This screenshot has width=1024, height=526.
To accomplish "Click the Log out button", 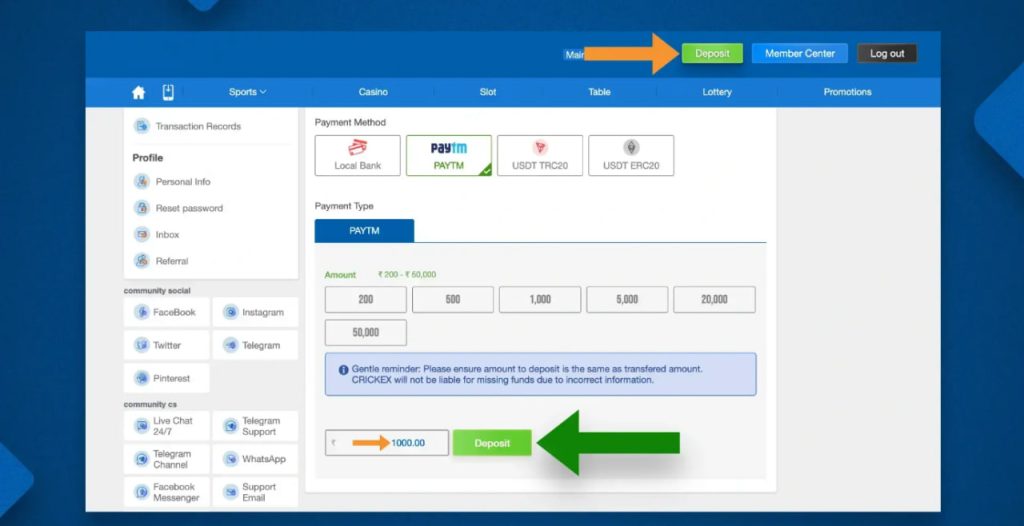I will (x=887, y=54).
